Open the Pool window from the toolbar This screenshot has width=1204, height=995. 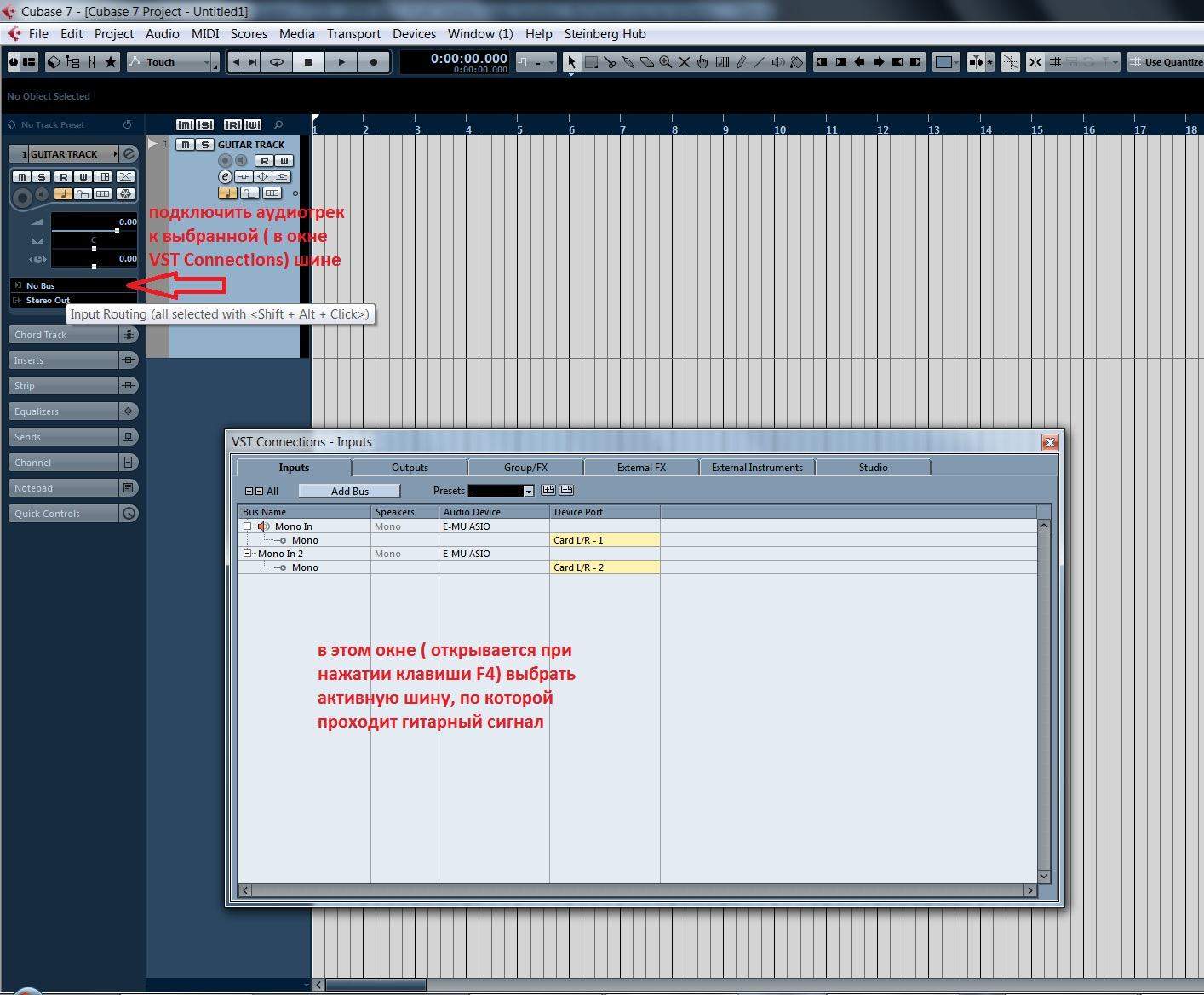pyautogui.click(x=72, y=62)
